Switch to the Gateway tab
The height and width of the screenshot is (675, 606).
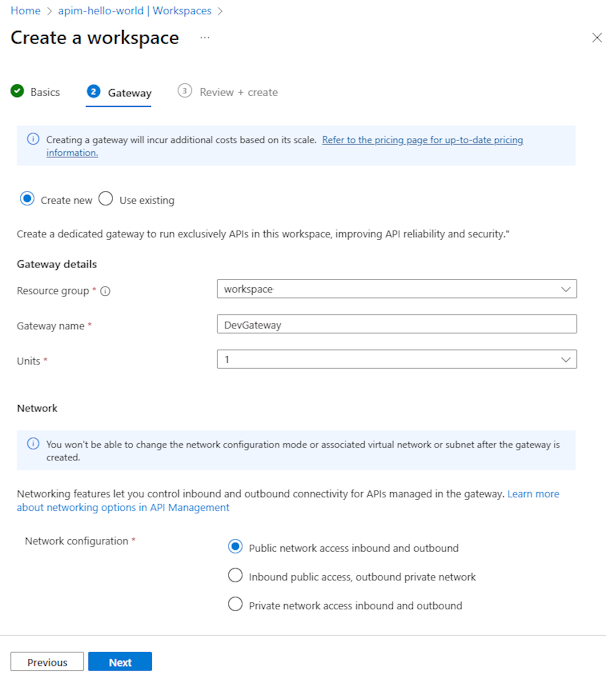coord(129,93)
